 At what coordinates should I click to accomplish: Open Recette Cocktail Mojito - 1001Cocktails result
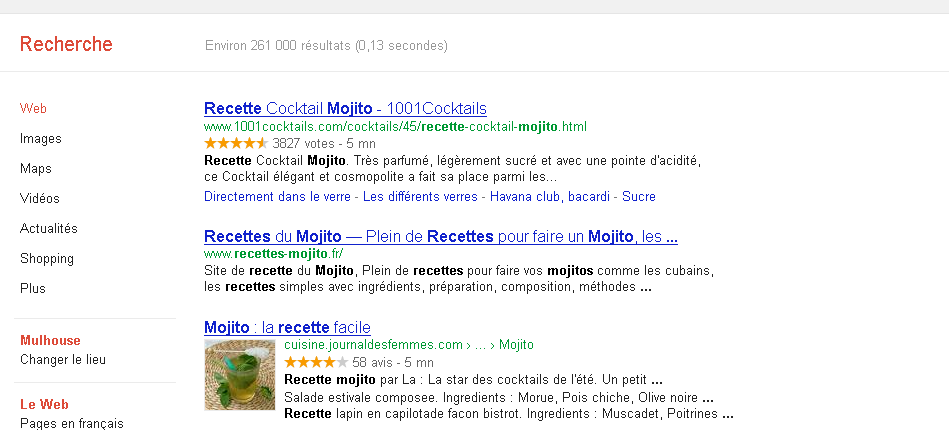coord(345,108)
